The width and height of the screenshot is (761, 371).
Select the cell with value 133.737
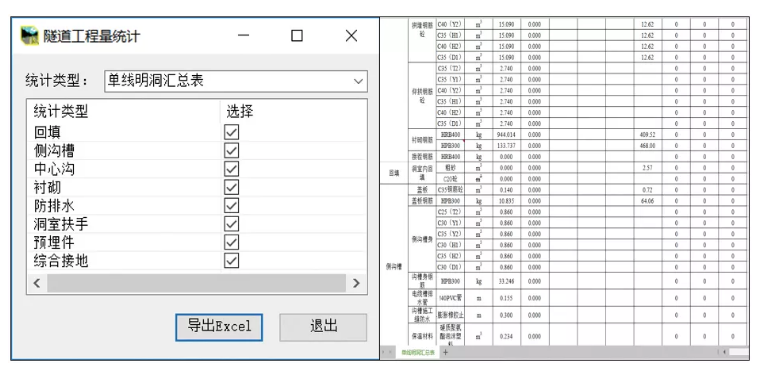(x=507, y=146)
